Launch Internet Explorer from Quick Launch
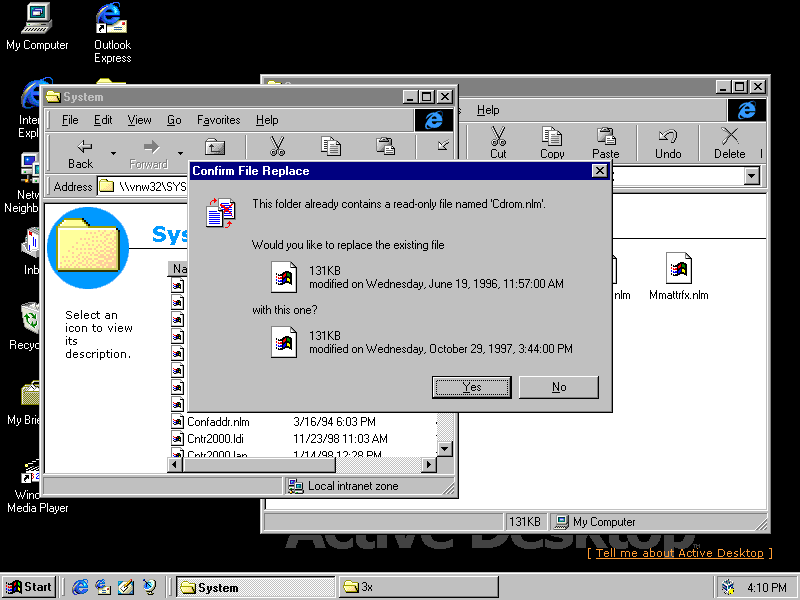The height and width of the screenshot is (600, 800). tap(80, 587)
